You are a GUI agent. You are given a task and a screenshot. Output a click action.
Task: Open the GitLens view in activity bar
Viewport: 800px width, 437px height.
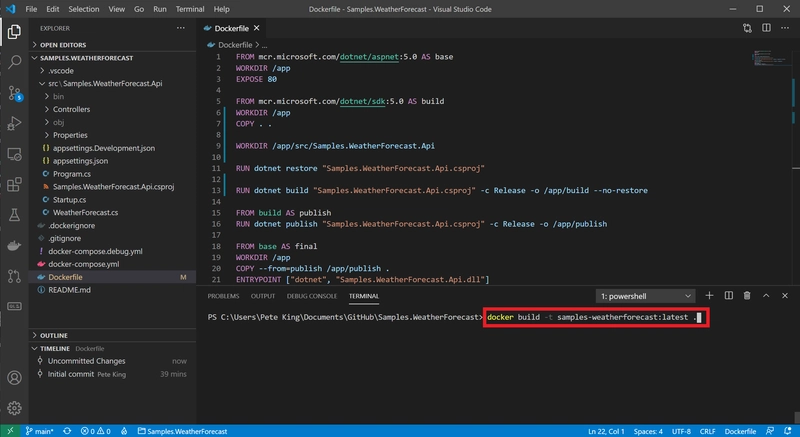14,306
